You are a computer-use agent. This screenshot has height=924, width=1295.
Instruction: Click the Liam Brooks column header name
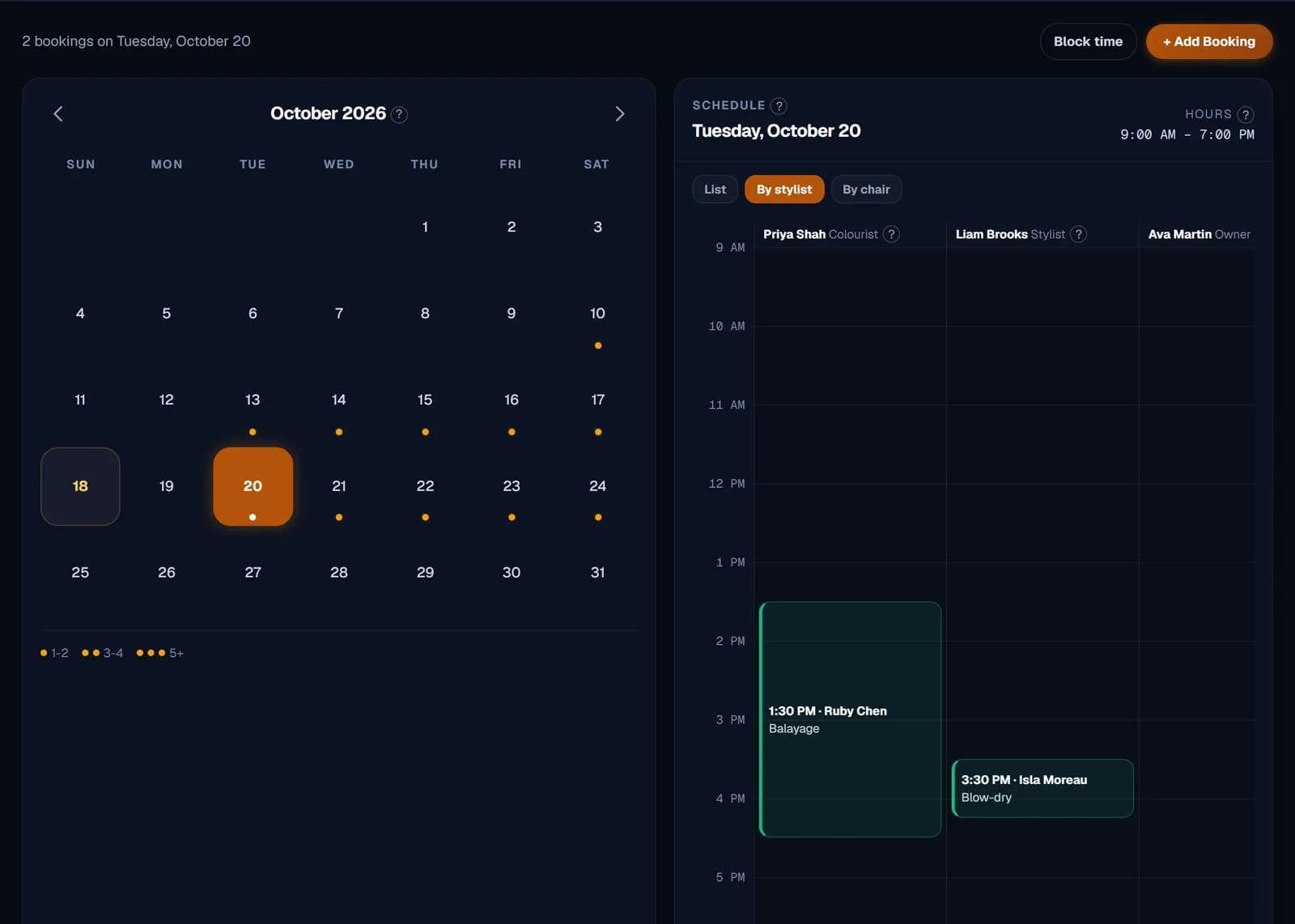[991, 234]
